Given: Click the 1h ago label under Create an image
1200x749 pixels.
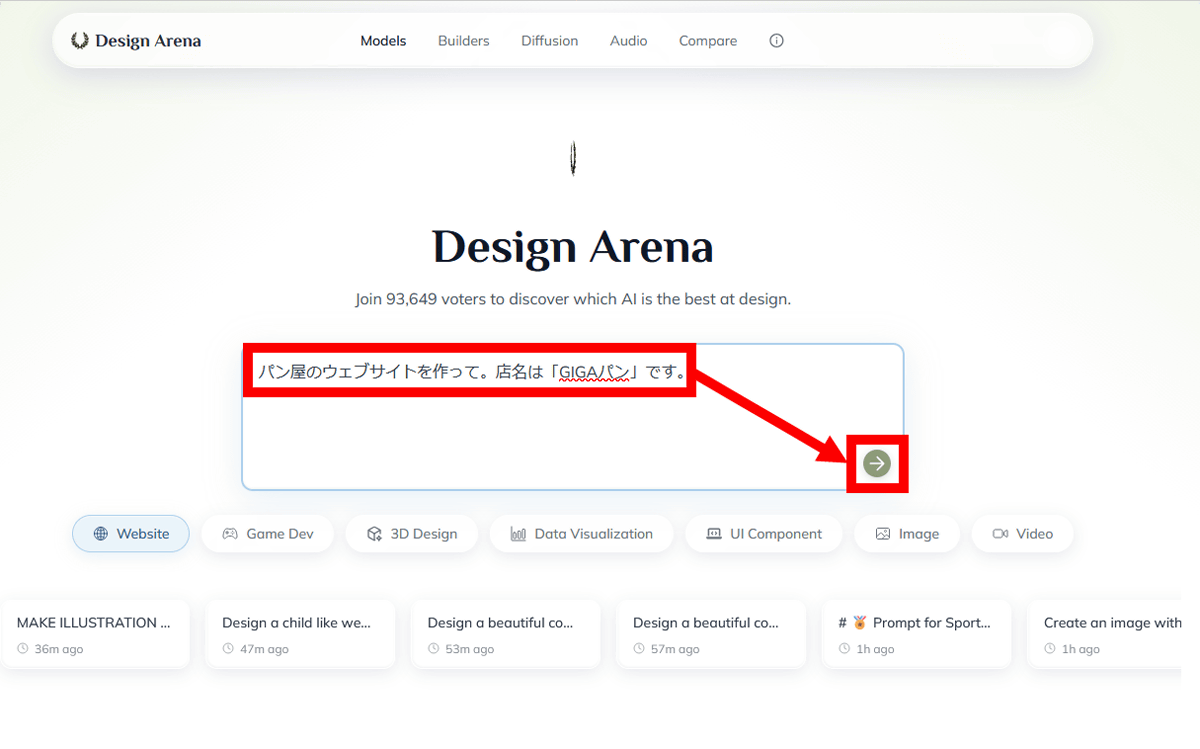Looking at the screenshot, I should 1081,649.
